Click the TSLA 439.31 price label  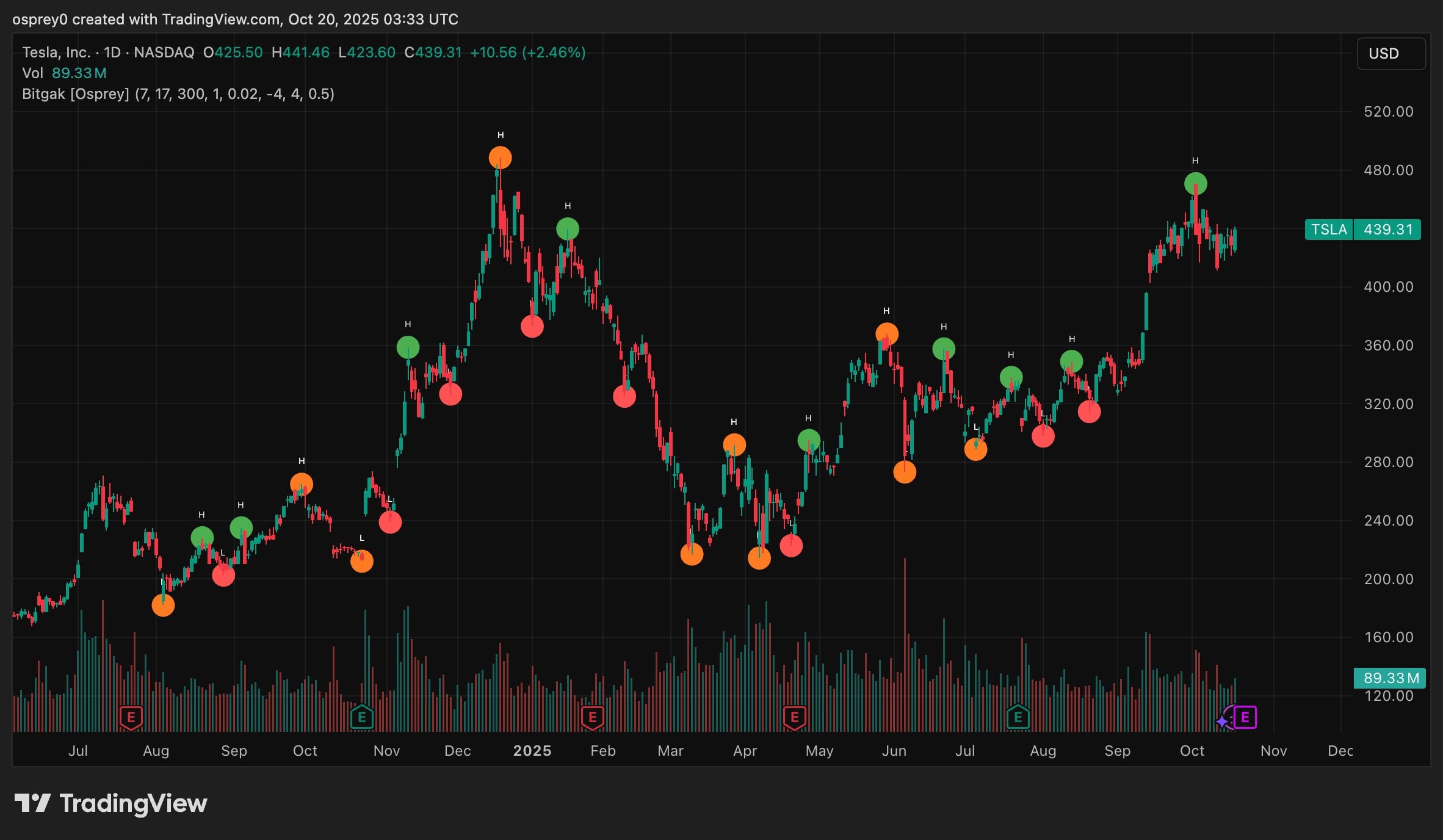[1362, 230]
